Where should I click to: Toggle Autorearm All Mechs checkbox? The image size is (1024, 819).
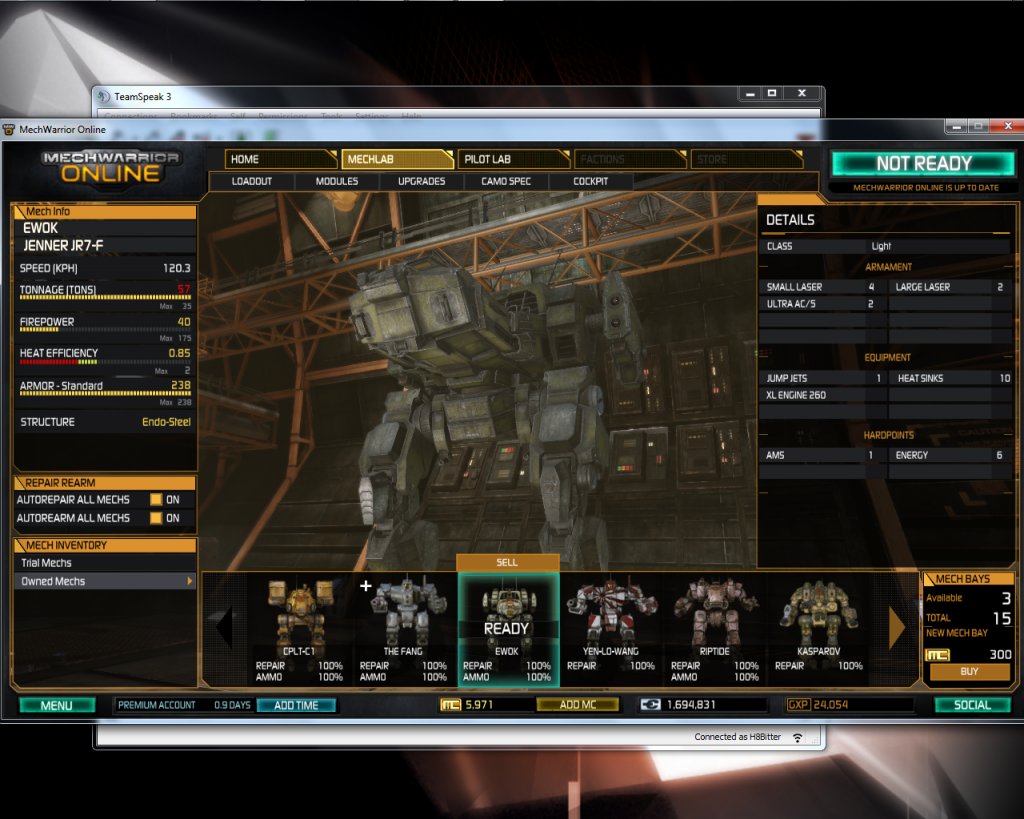(156, 518)
